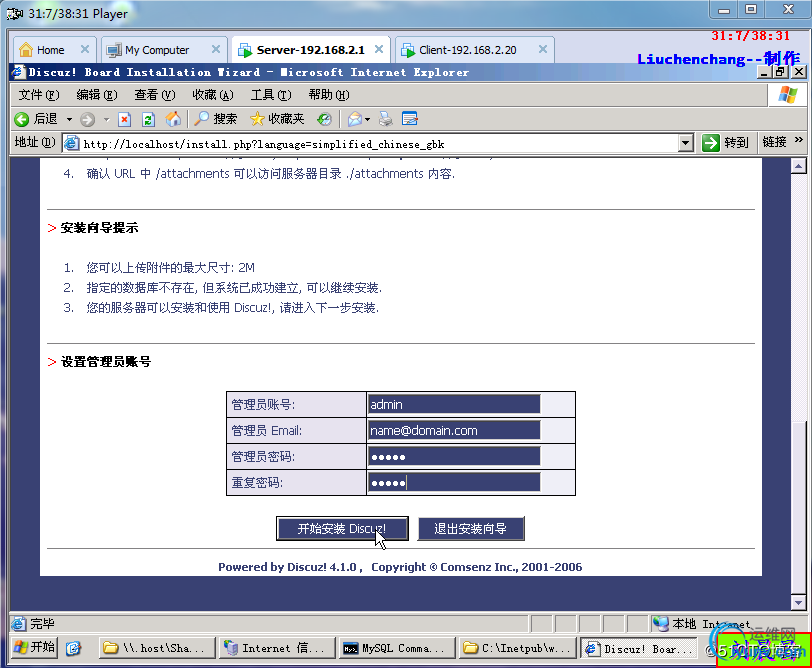Switch to the Internet 信息 taskbar button
The width and height of the screenshot is (812, 668).
click(x=277, y=648)
